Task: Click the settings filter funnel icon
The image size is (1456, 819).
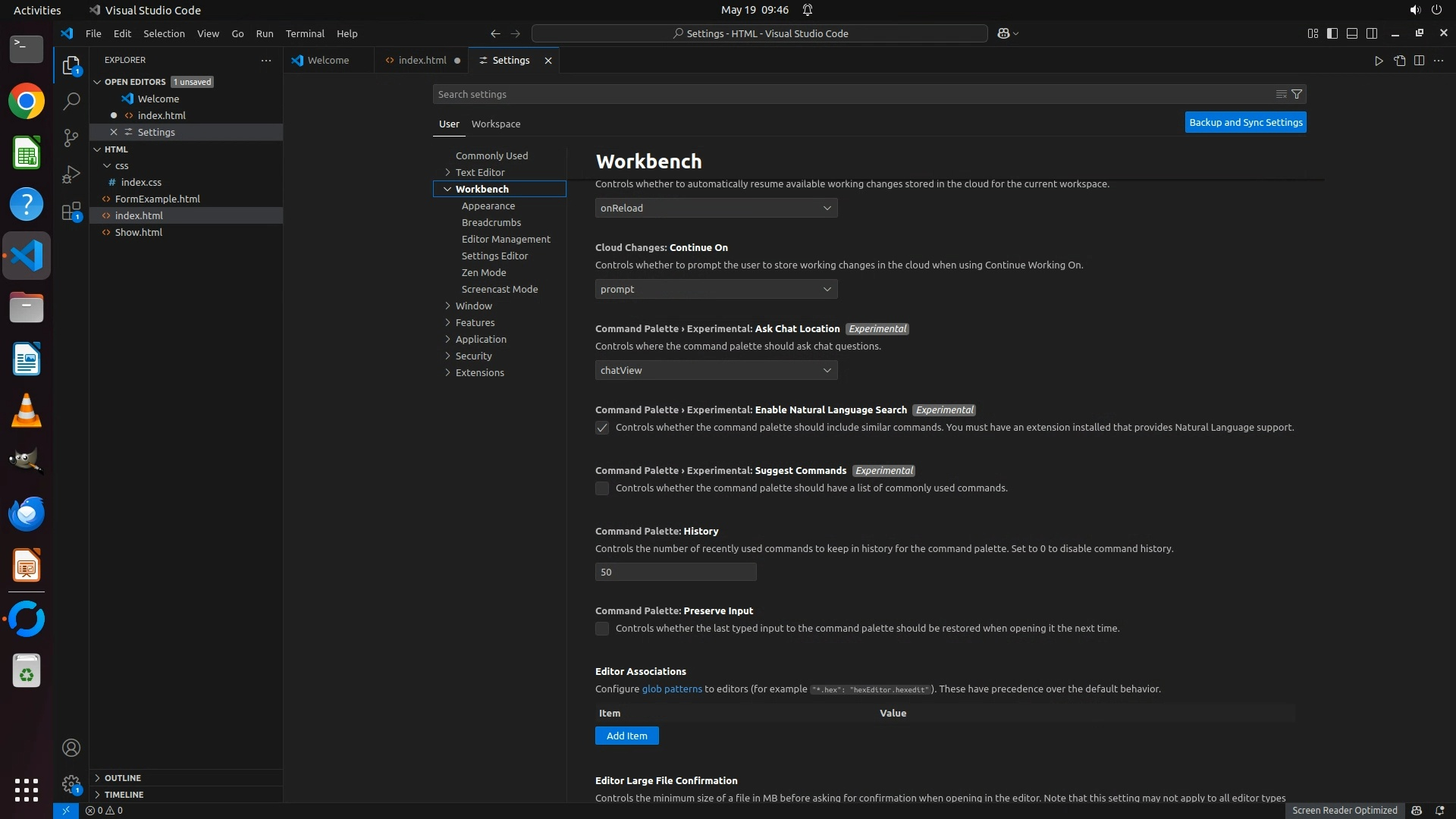Action: 1297,94
